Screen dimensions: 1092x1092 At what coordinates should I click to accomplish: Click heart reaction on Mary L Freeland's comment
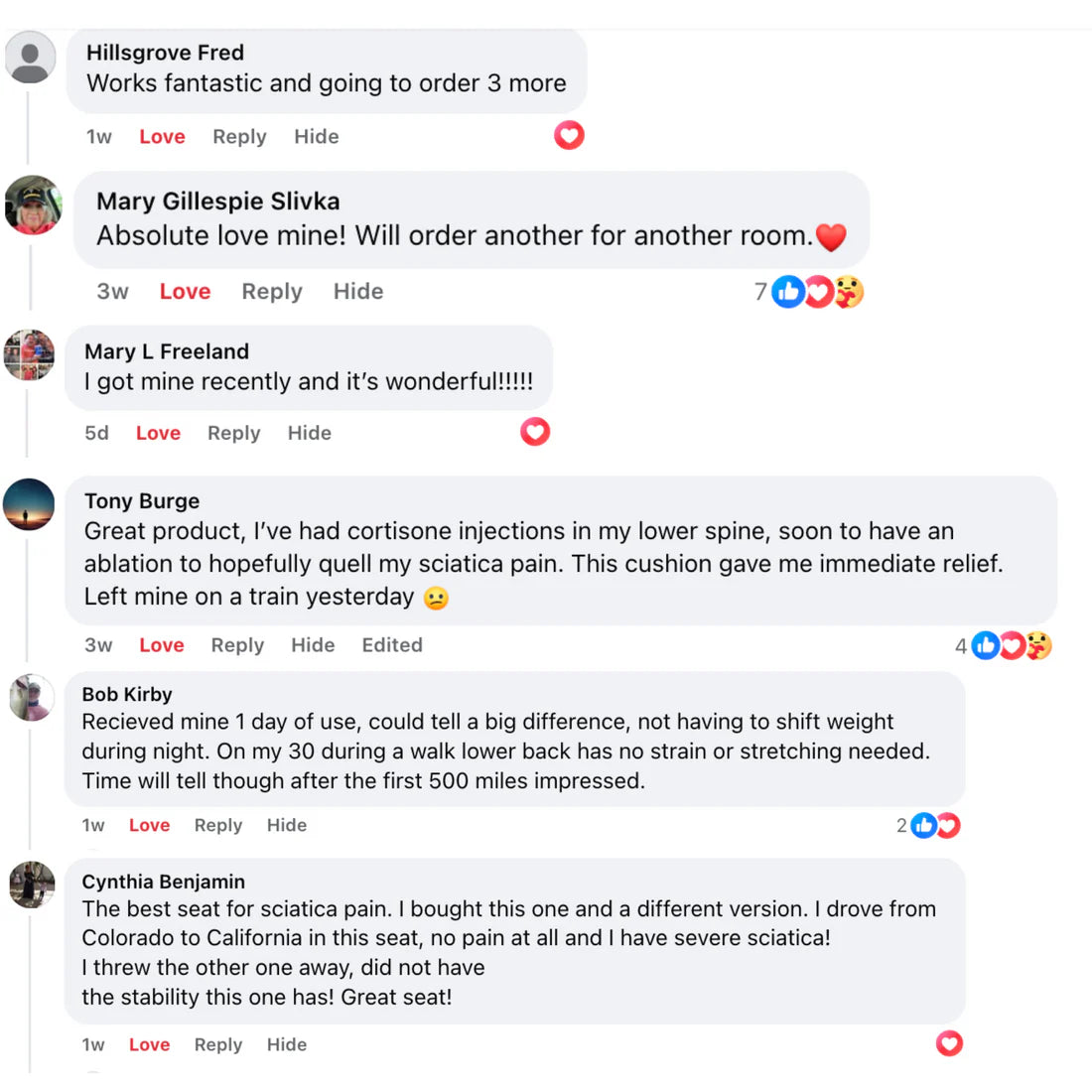point(535,432)
